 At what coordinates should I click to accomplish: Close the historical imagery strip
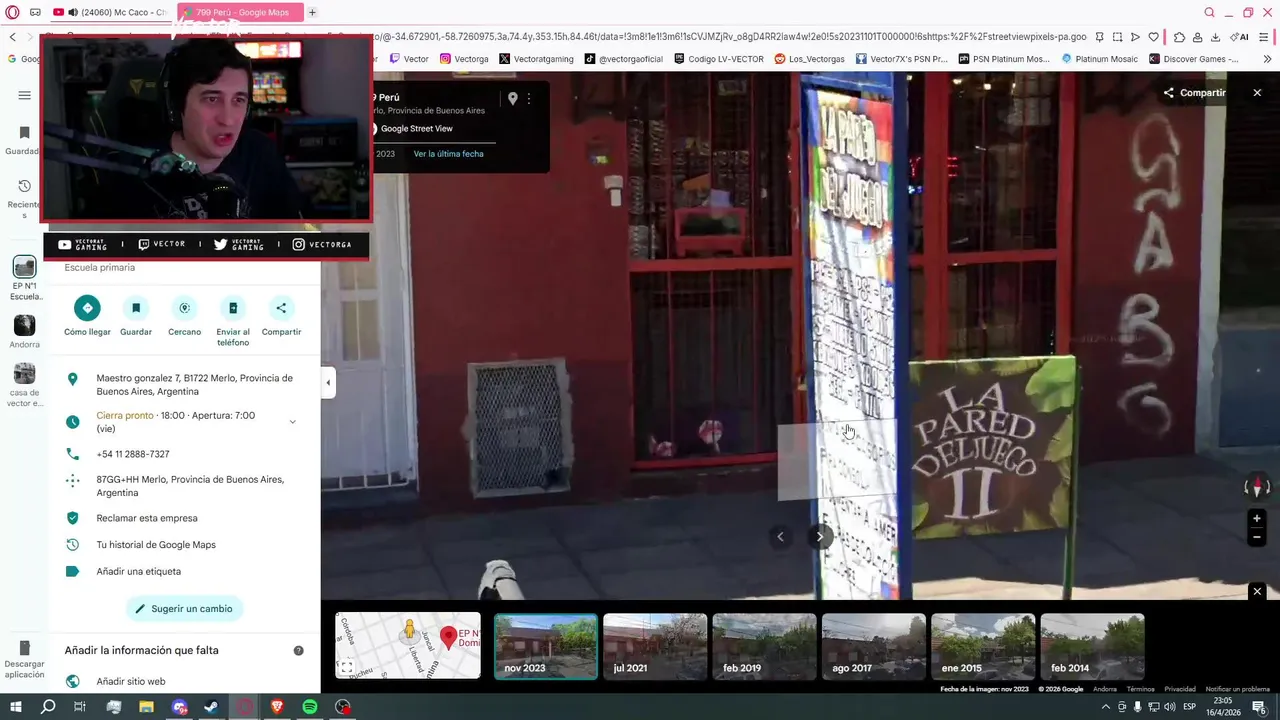(x=1257, y=591)
